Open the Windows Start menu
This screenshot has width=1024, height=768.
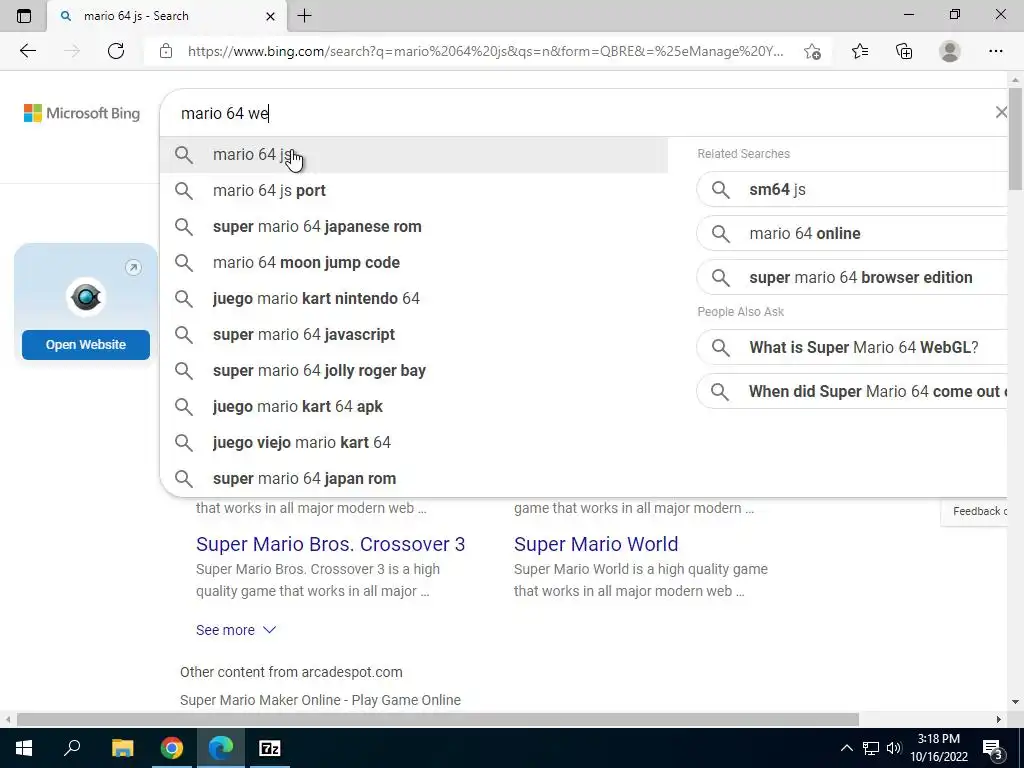(24, 748)
